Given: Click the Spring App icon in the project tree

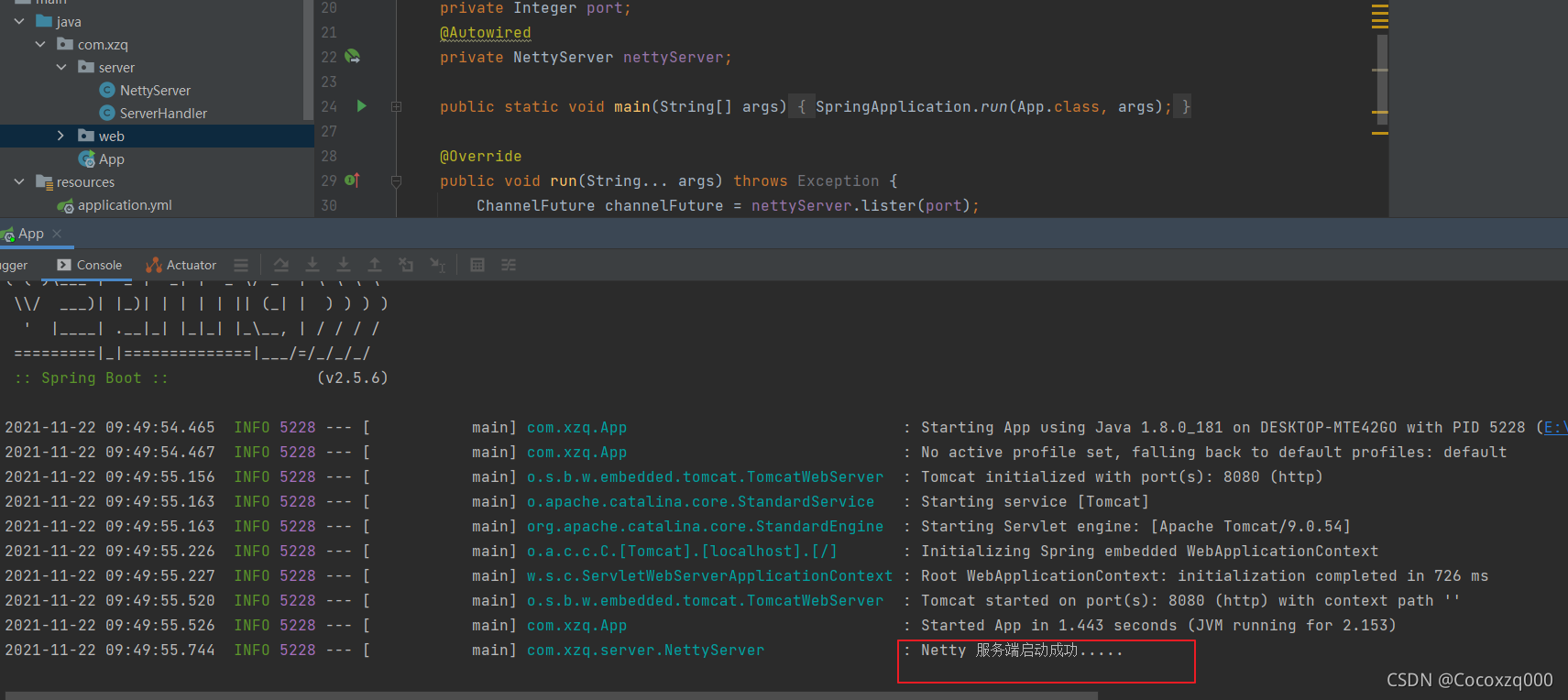Looking at the screenshot, I should [87, 159].
